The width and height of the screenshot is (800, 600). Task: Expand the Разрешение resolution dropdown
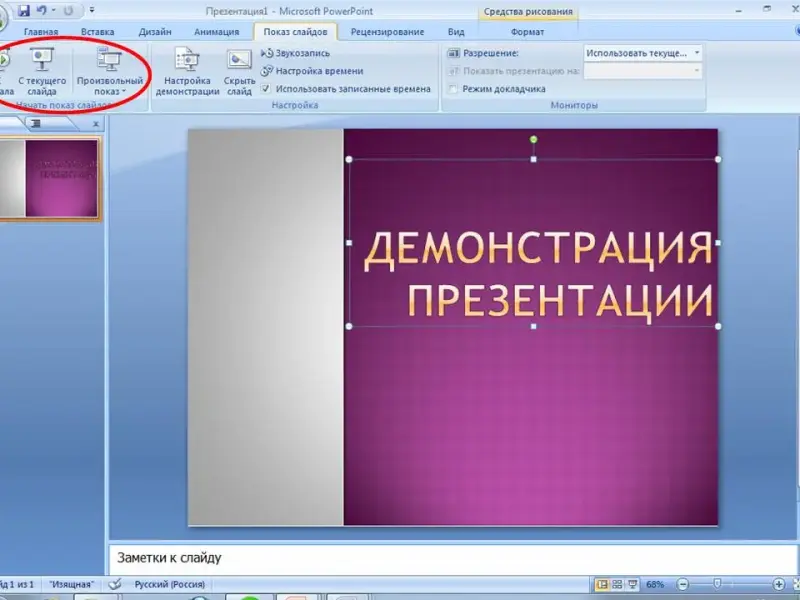(696, 53)
